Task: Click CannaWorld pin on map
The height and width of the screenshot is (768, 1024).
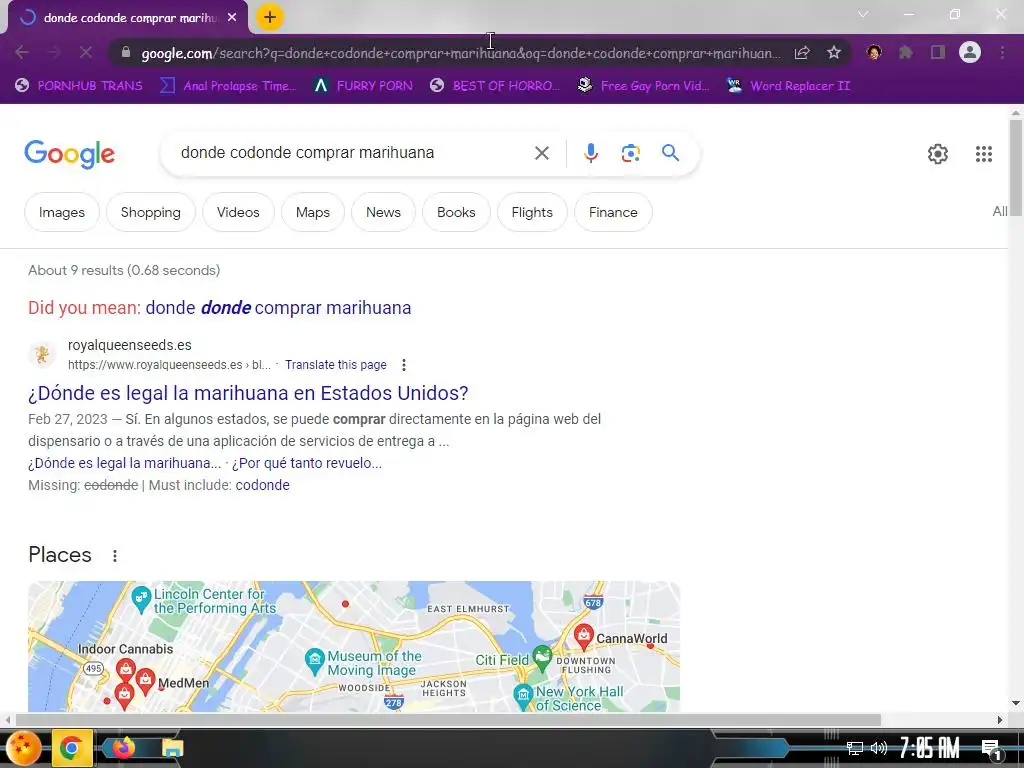Action: click(x=583, y=635)
